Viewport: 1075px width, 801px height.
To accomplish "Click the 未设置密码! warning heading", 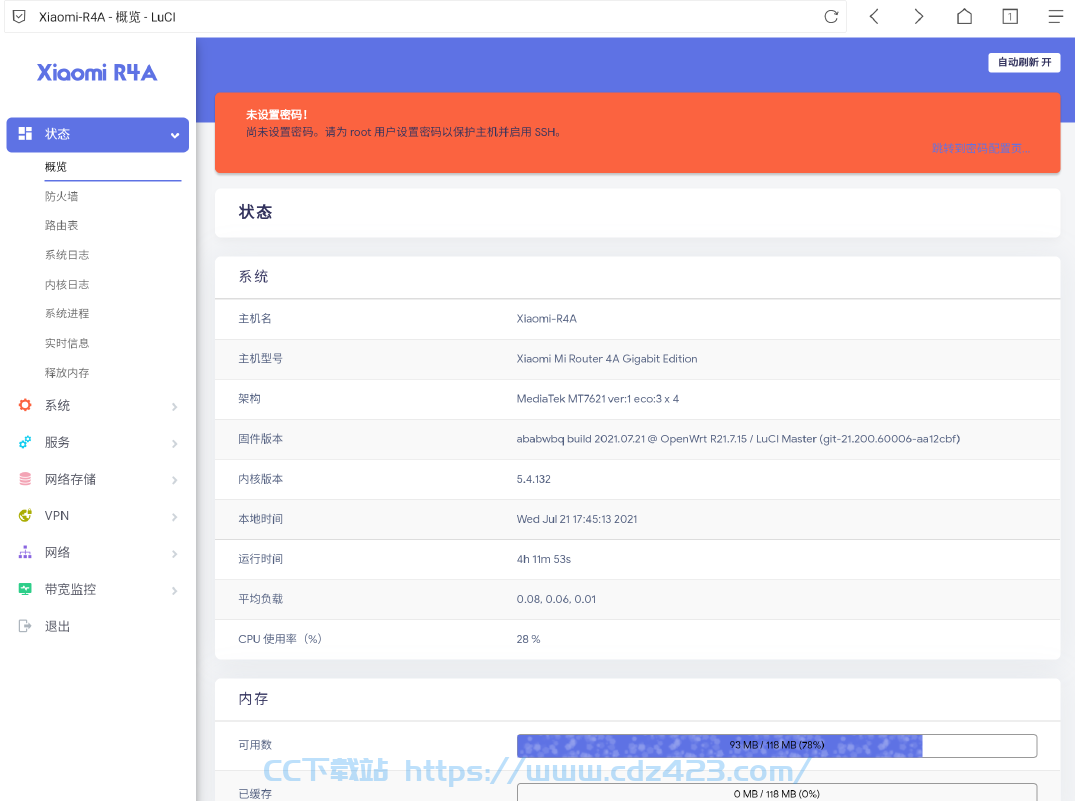I will pos(277,115).
